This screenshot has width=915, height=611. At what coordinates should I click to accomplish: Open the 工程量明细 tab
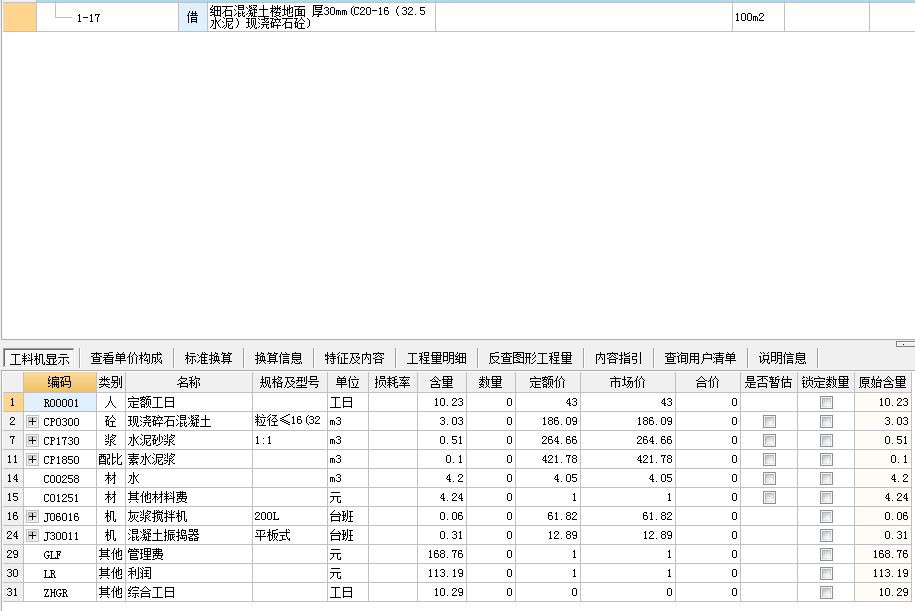[436, 358]
